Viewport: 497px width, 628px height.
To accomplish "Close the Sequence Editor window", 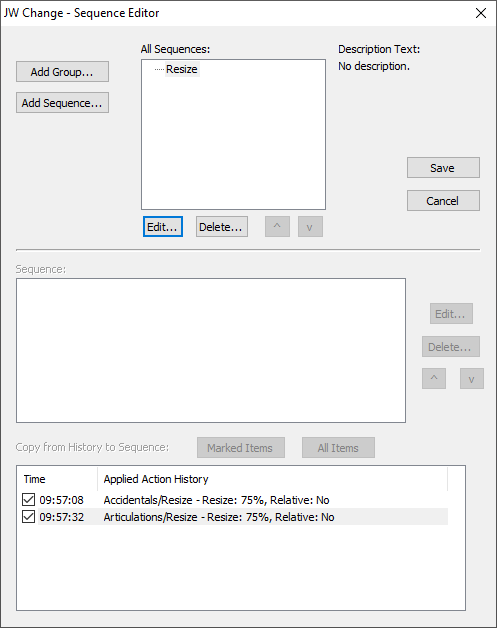I will (481, 13).
